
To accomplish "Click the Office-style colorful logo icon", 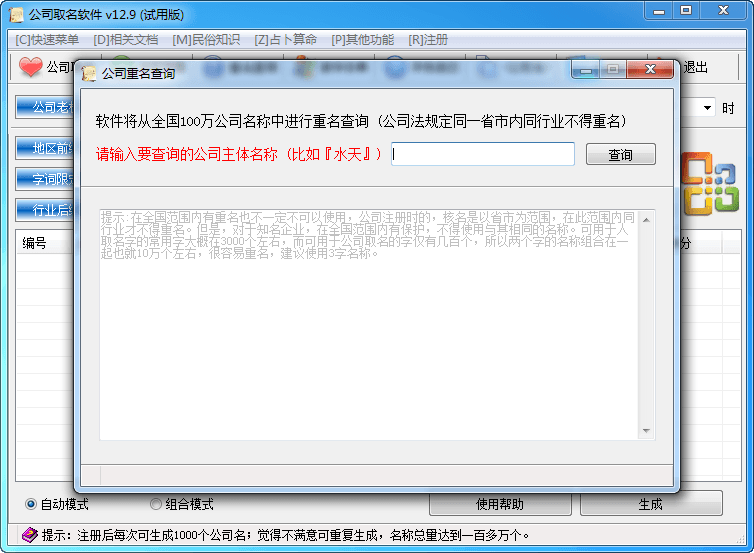I will (708, 182).
